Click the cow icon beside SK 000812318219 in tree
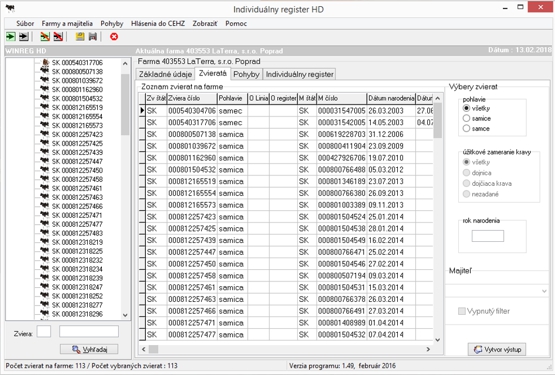Image resolution: width=555 pixels, height=375 pixels. tap(44, 242)
